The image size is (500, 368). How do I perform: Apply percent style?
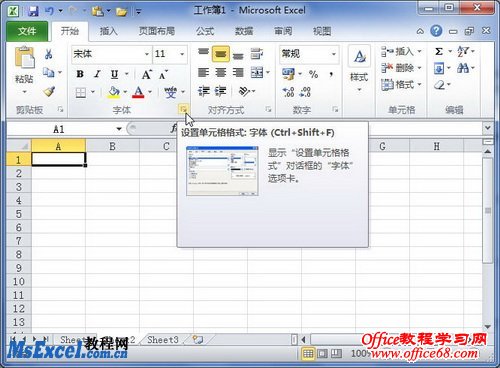pyautogui.click(x=313, y=74)
